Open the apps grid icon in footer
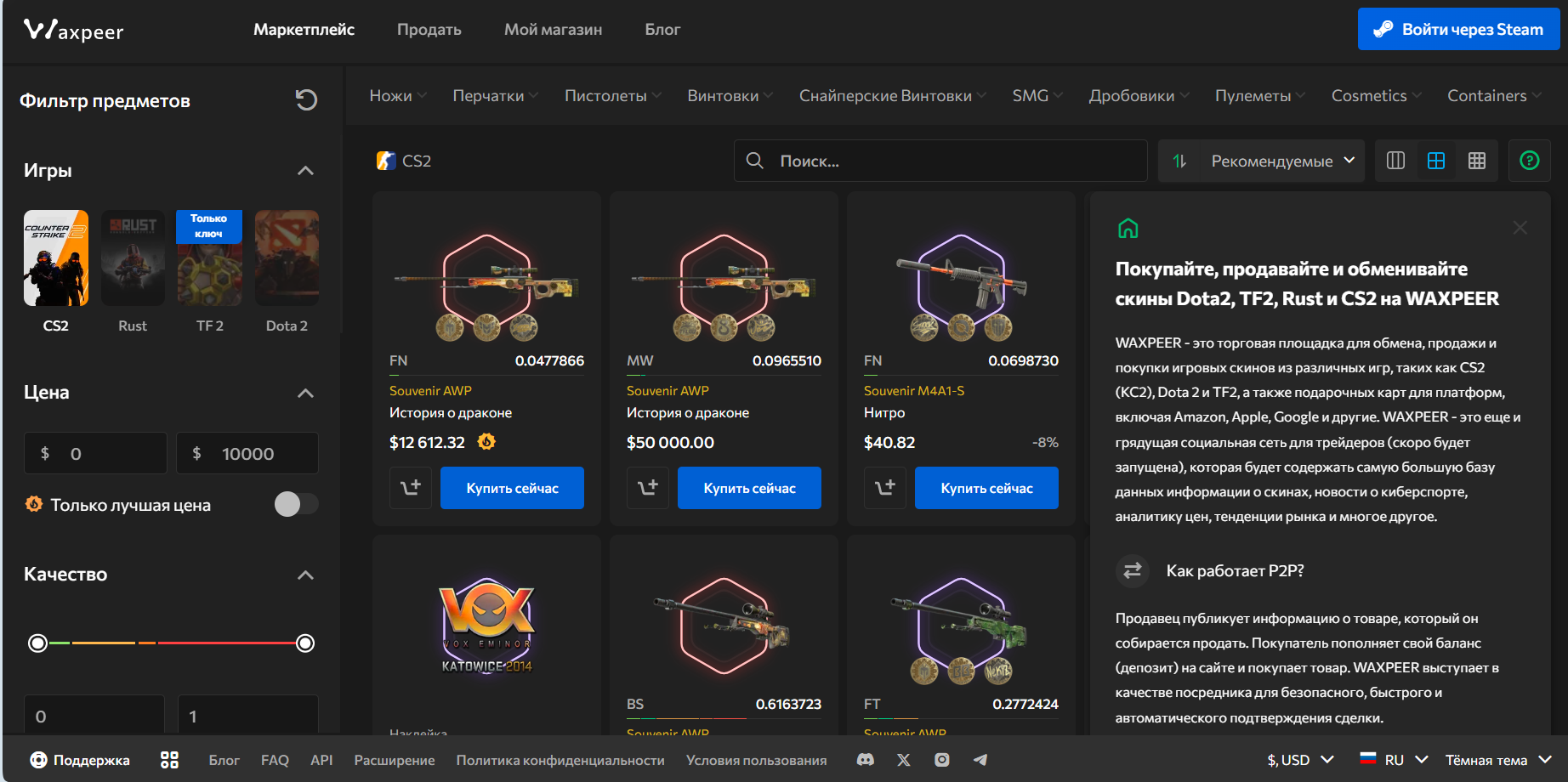Screen dimensions: 1568x782 (x=169, y=760)
